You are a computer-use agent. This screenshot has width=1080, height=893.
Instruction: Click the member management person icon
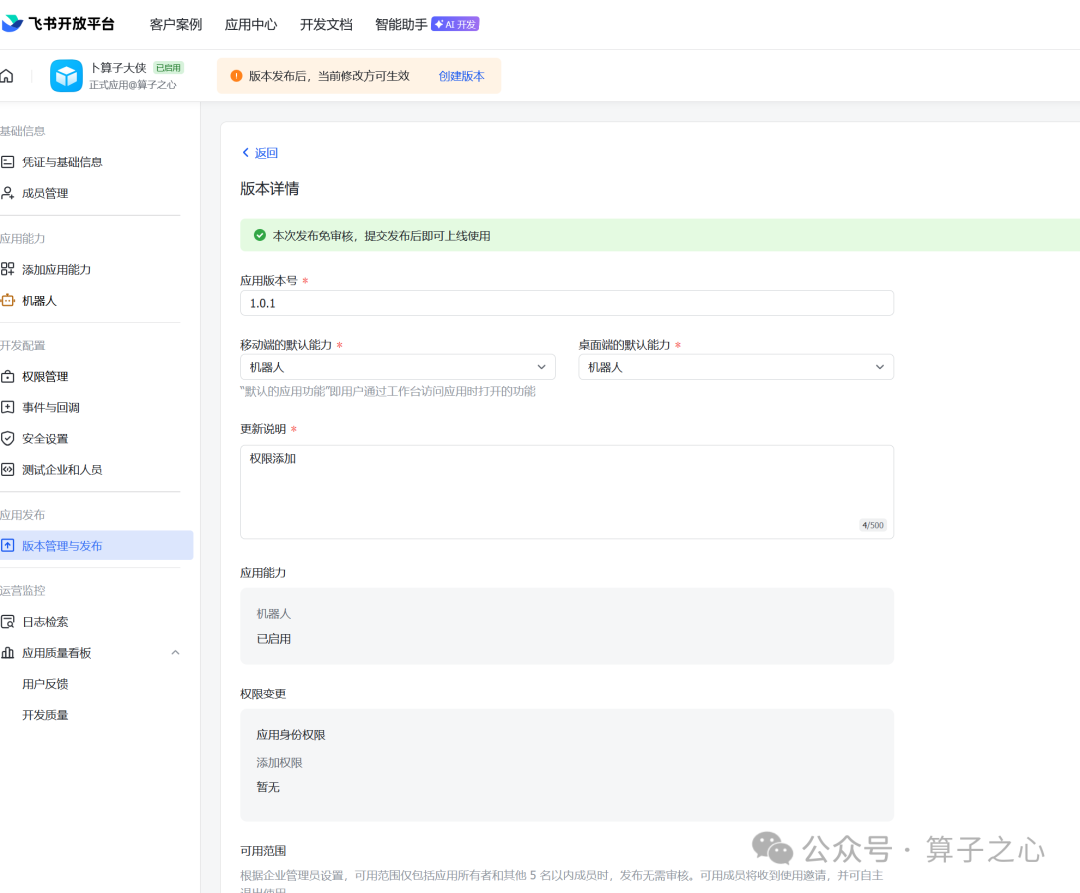pos(8,193)
